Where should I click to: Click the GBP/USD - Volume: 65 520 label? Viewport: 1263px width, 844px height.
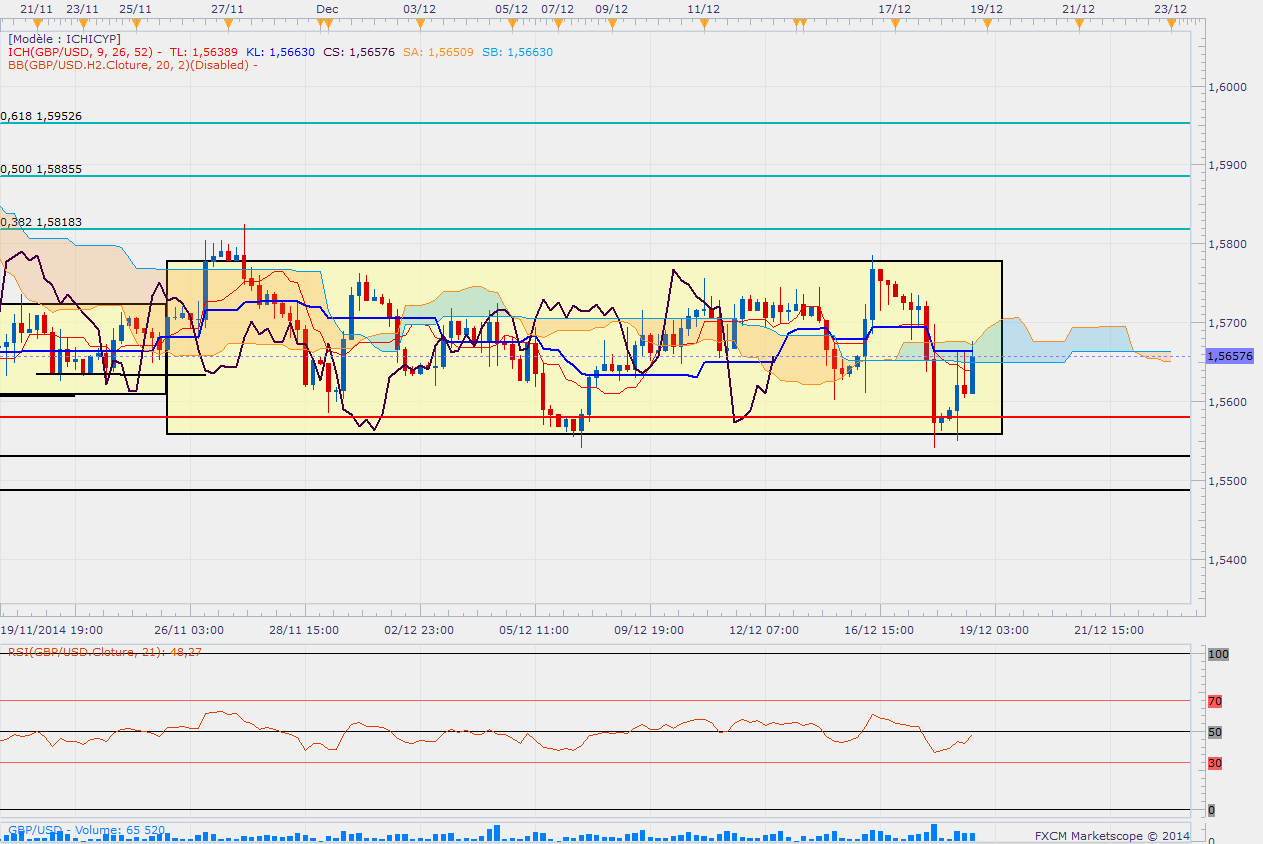(x=86, y=830)
